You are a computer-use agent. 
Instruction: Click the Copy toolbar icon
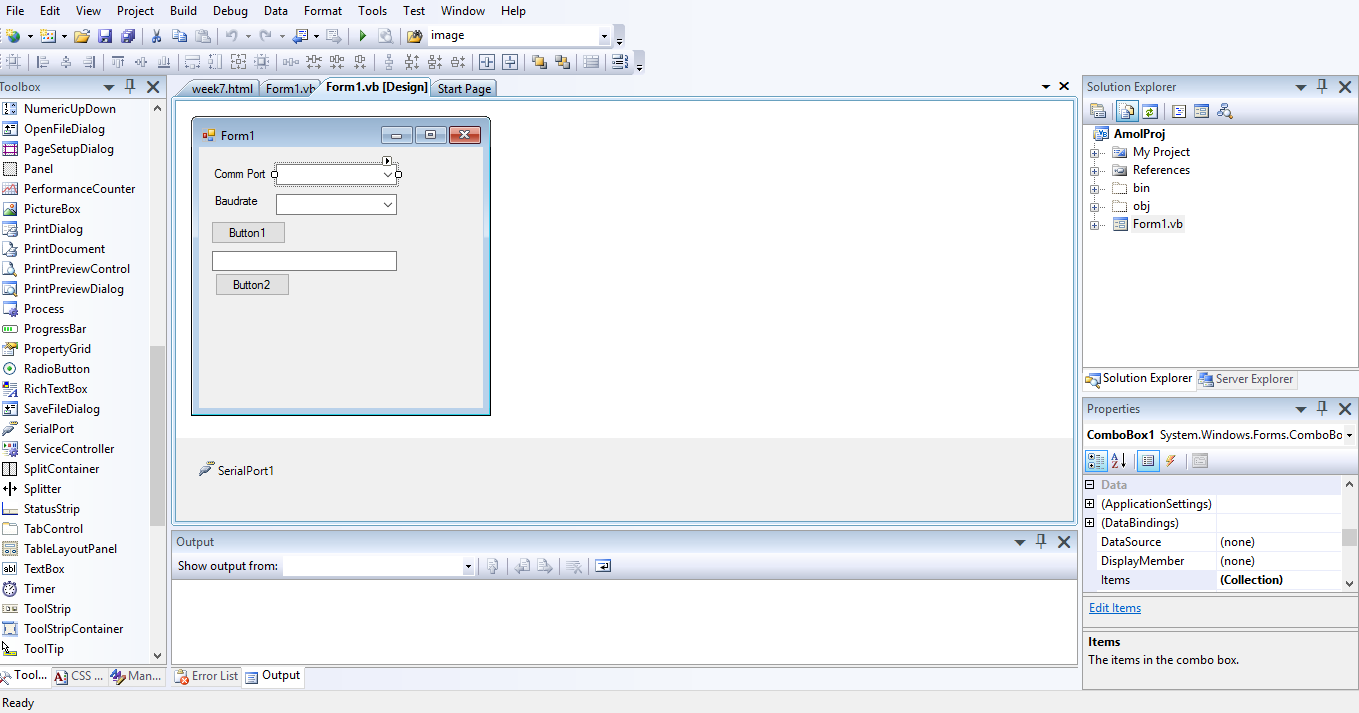(x=179, y=36)
